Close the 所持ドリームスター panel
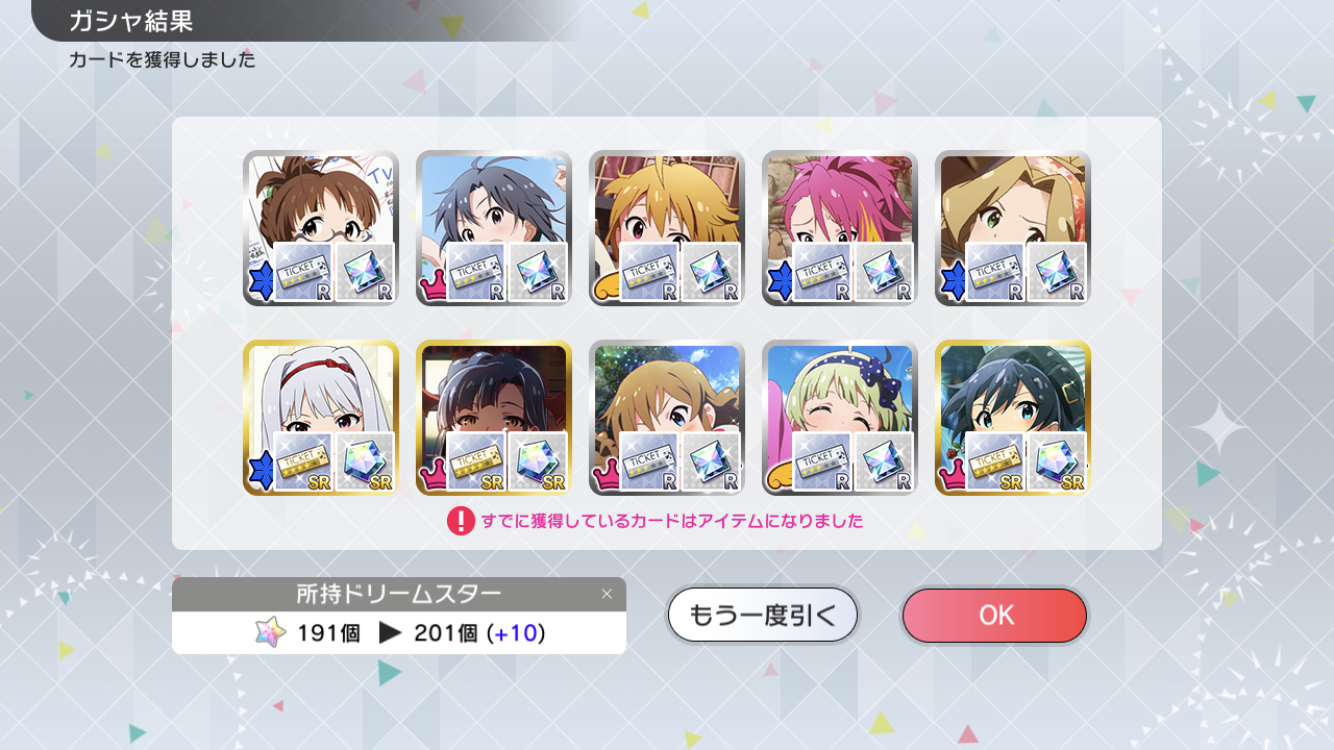The height and width of the screenshot is (750, 1334). pyautogui.click(x=606, y=594)
